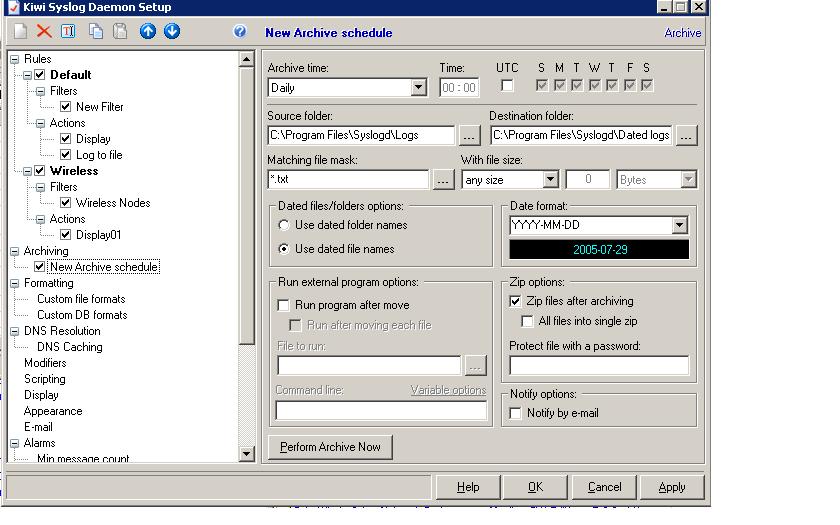Click the red X delete icon
The width and height of the screenshot is (840, 525).
pyautogui.click(x=44, y=32)
